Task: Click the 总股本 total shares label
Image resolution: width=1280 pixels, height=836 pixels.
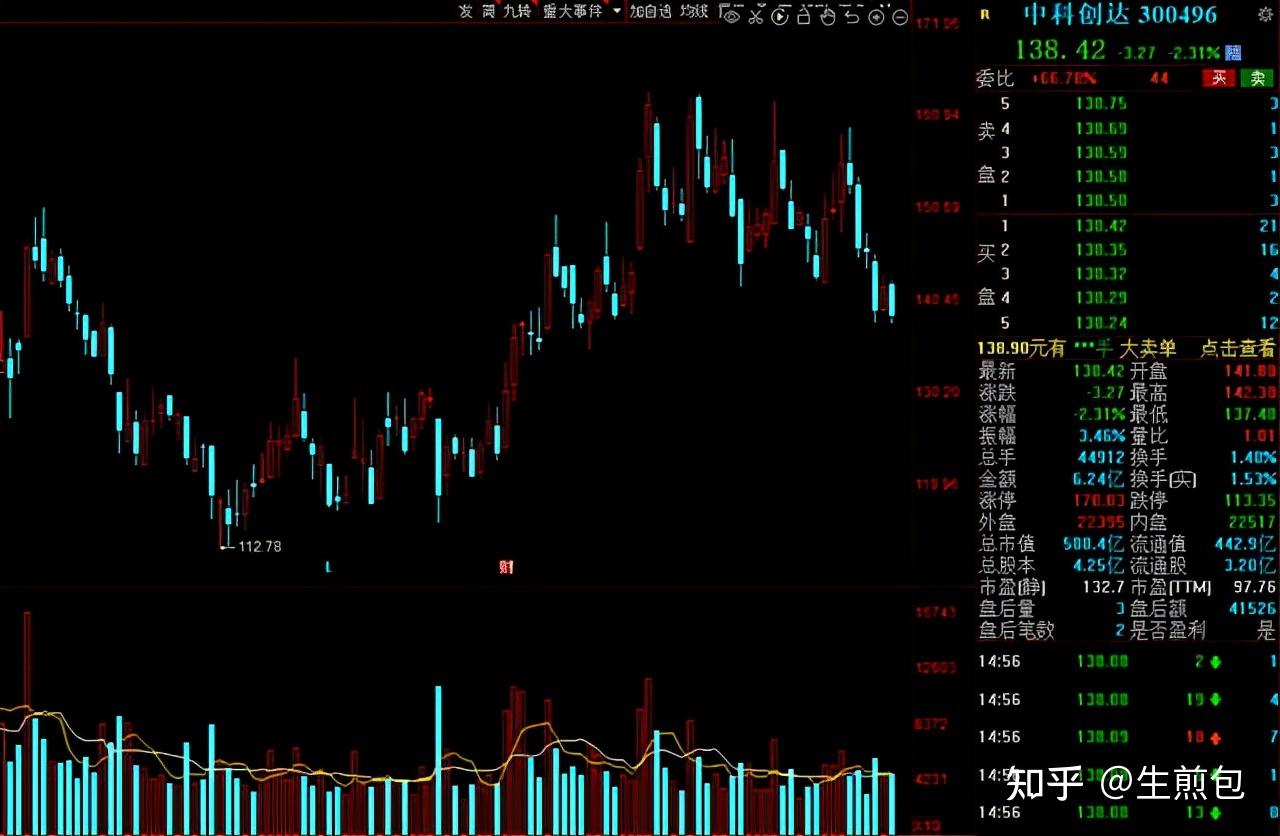Action: coord(1006,566)
